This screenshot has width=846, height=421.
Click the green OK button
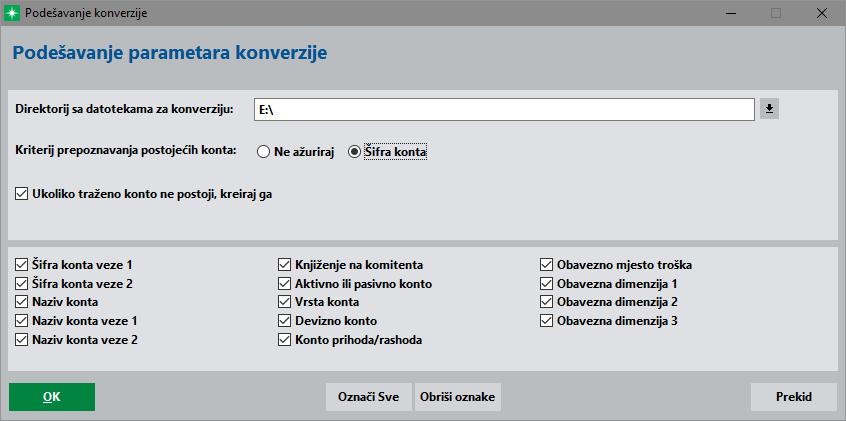coord(52,397)
